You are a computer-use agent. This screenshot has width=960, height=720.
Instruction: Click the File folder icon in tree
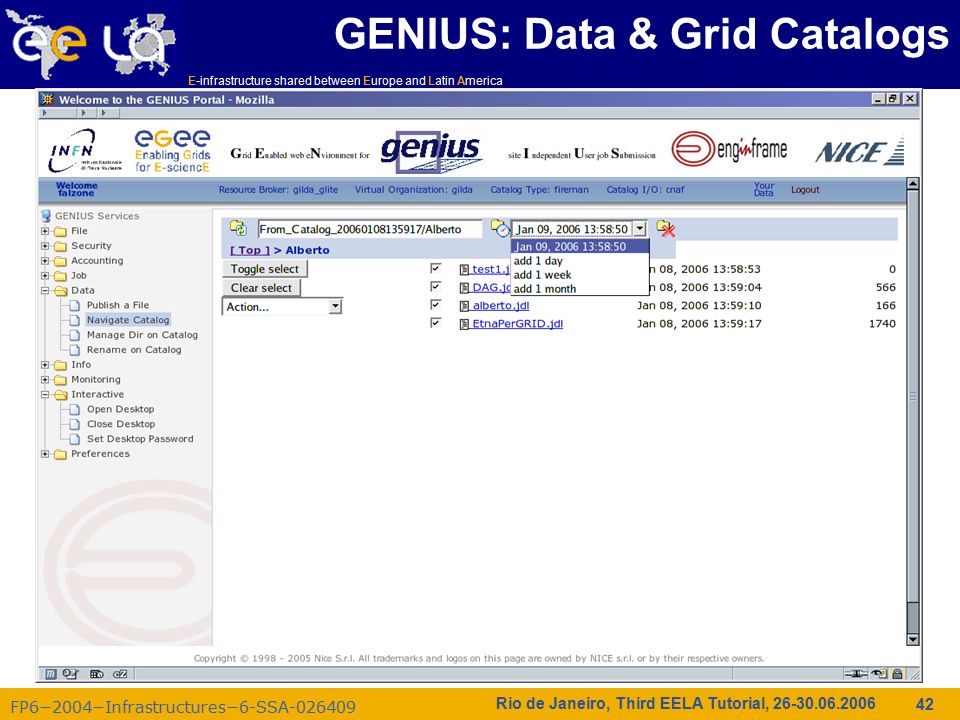60,231
